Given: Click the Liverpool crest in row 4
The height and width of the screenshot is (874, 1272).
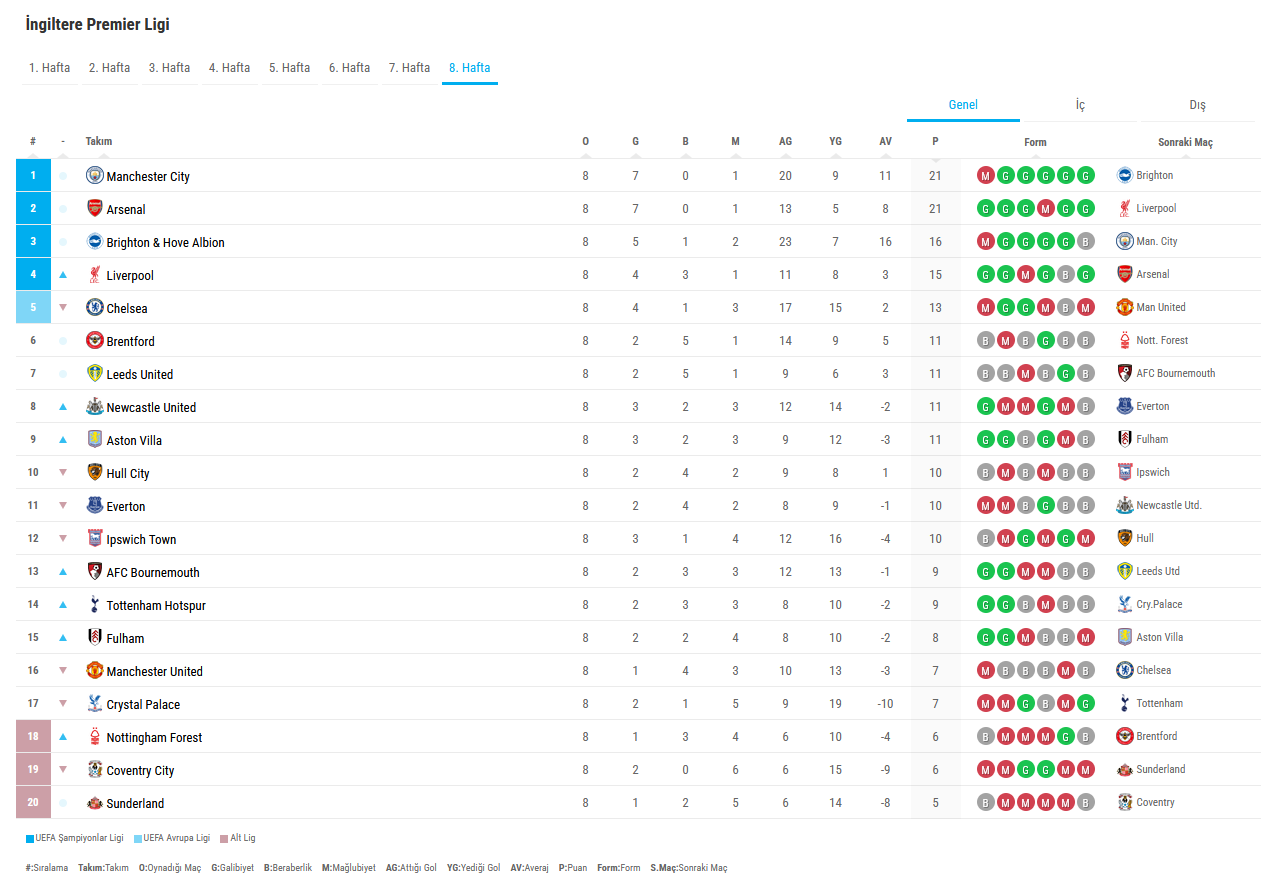Looking at the screenshot, I should pyautogui.click(x=95, y=274).
